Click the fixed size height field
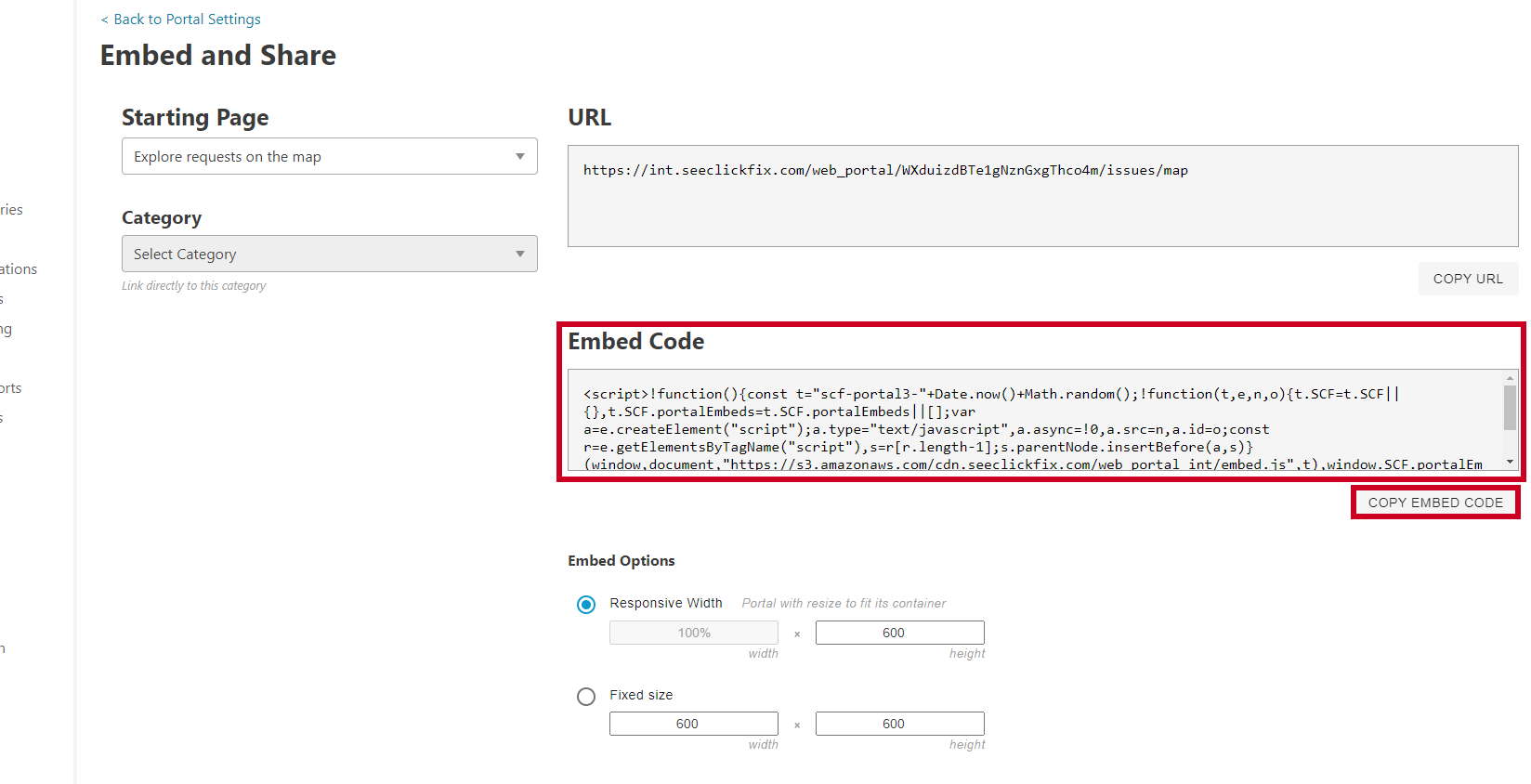Viewport: 1531px width, 784px height. pyautogui.click(x=899, y=724)
